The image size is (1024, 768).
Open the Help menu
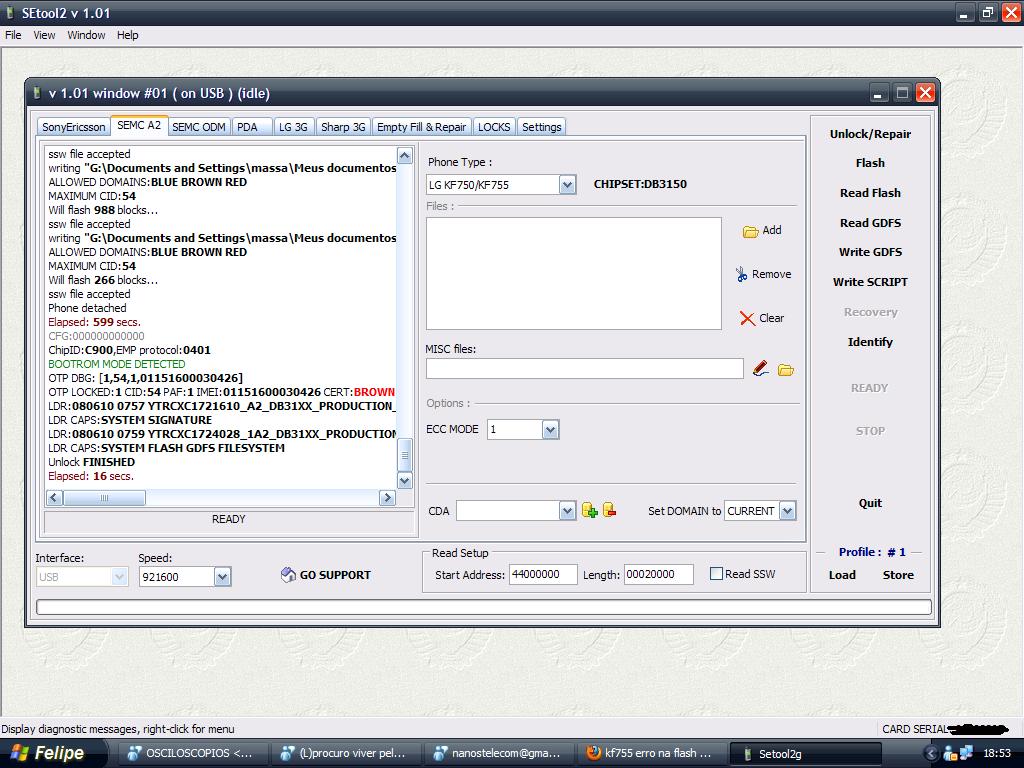[127, 35]
